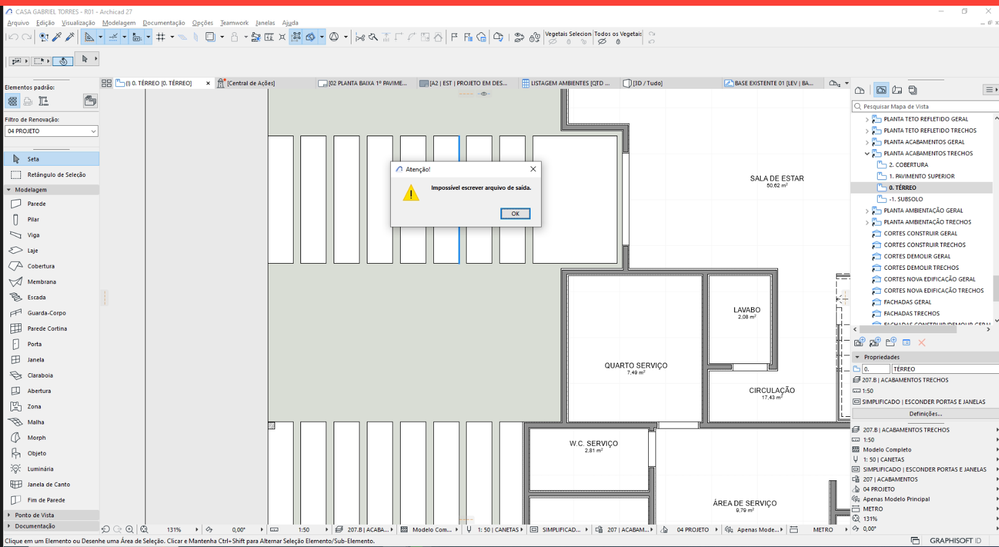
Task: Open the 1:50 scale status bar dropdown
Action: tap(304, 529)
